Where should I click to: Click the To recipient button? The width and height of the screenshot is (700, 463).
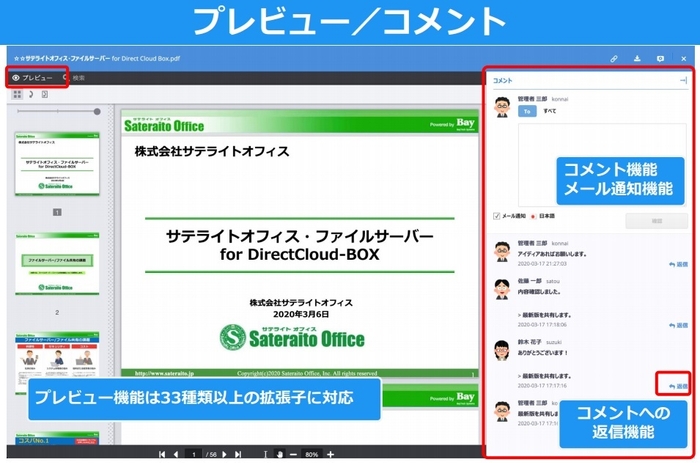pyautogui.click(x=527, y=111)
